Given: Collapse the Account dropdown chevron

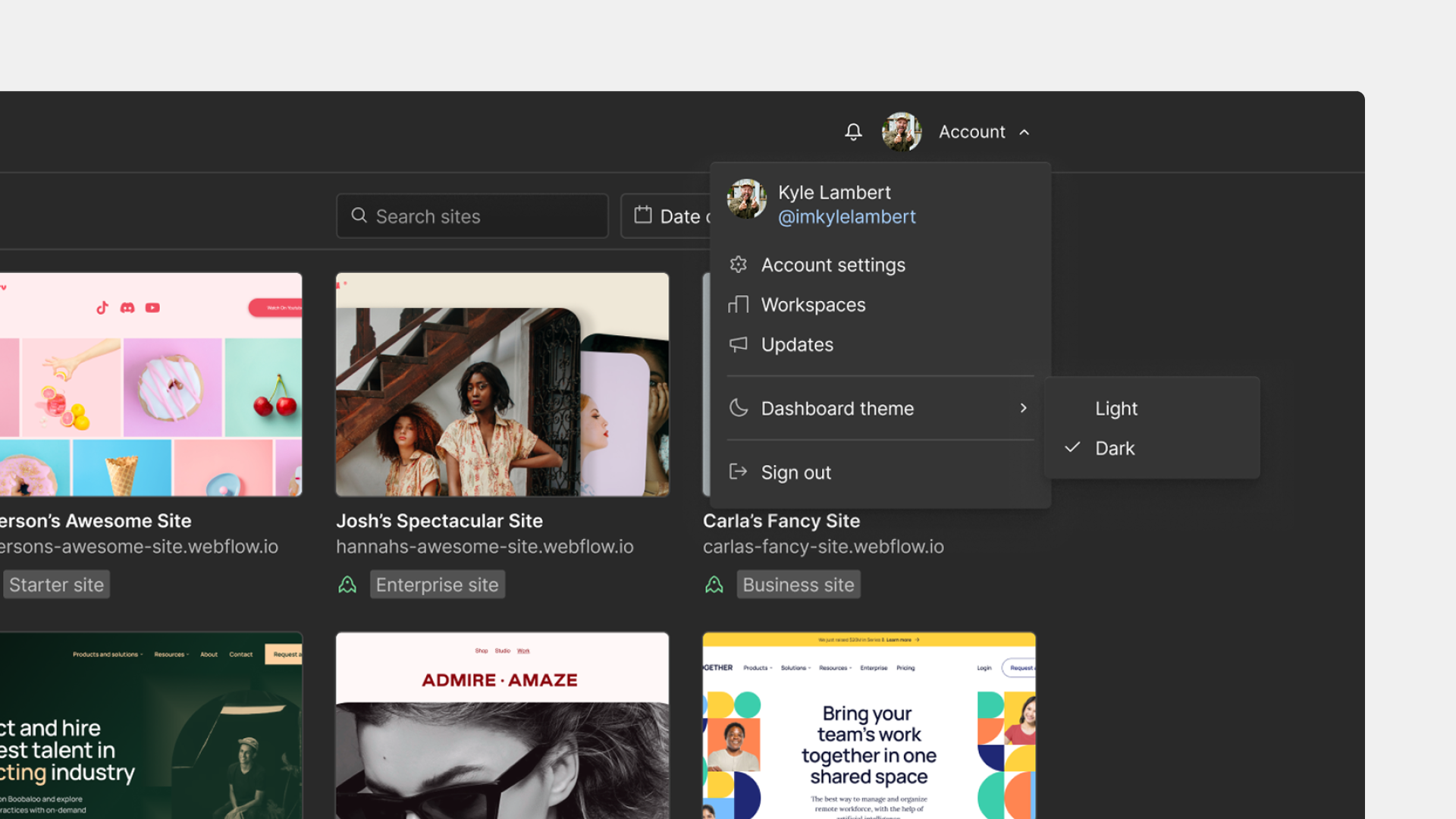Looking at the screenshot, I should (x=1025, y=131).
